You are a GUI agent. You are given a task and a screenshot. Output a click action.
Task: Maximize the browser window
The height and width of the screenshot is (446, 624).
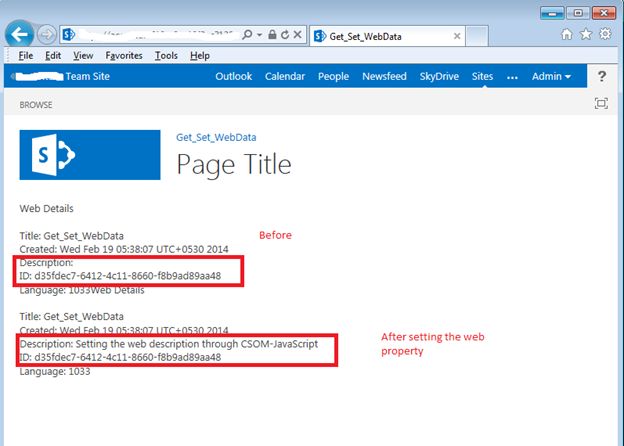[x=578, y=13]
